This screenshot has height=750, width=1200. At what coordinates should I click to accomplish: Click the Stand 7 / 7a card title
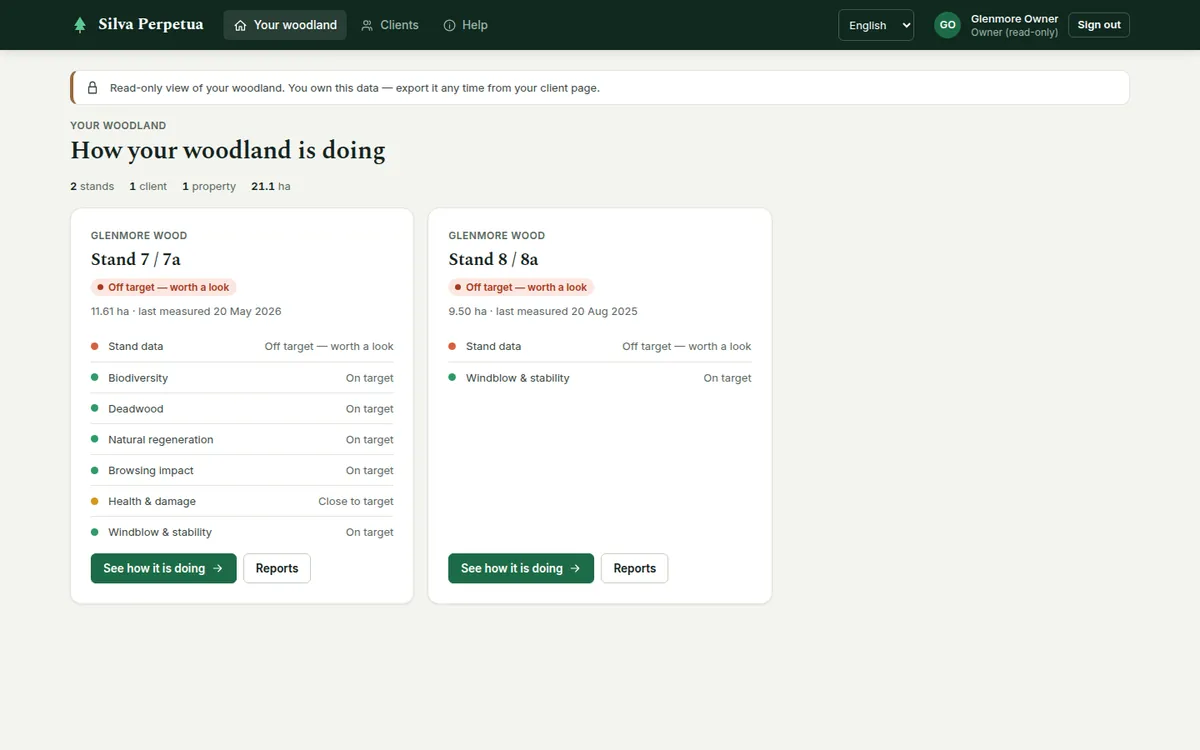tap(136, 259)
